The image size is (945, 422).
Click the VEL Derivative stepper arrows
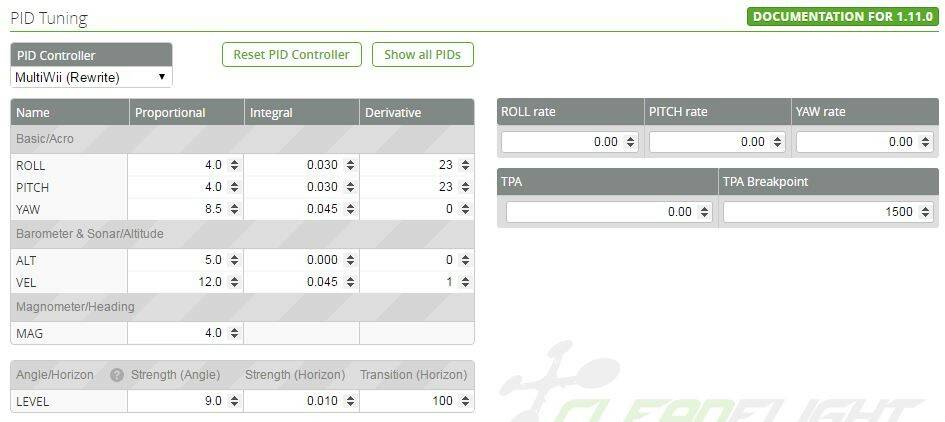click(465, 282)
